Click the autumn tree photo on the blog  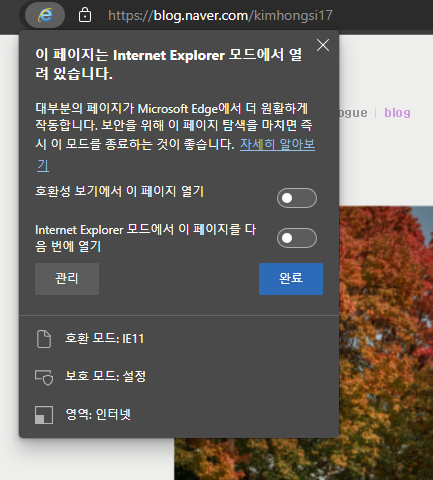[x=386, y=343]
